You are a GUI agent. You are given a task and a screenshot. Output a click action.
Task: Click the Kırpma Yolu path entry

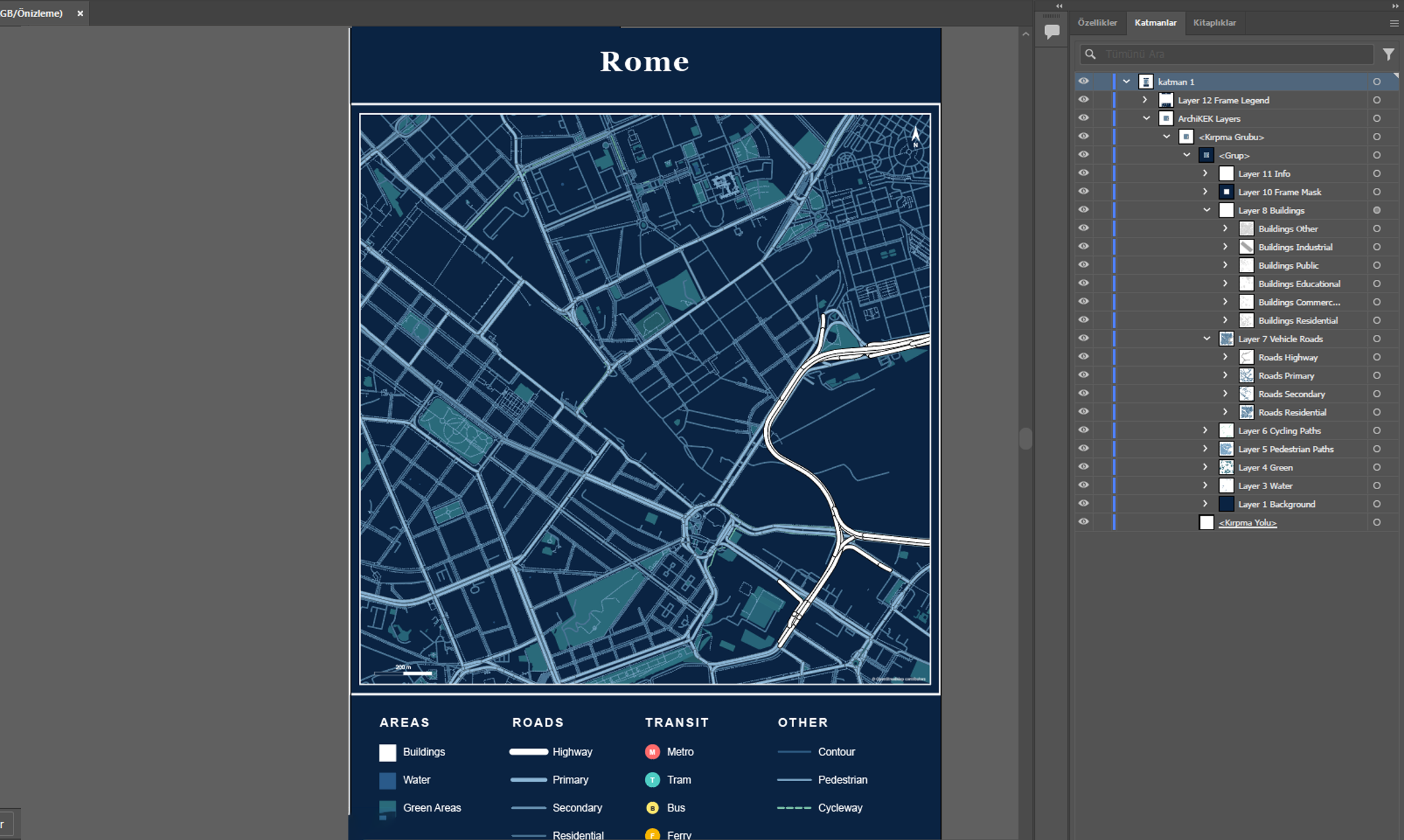pyautogui.click(x=1247, y=522)
